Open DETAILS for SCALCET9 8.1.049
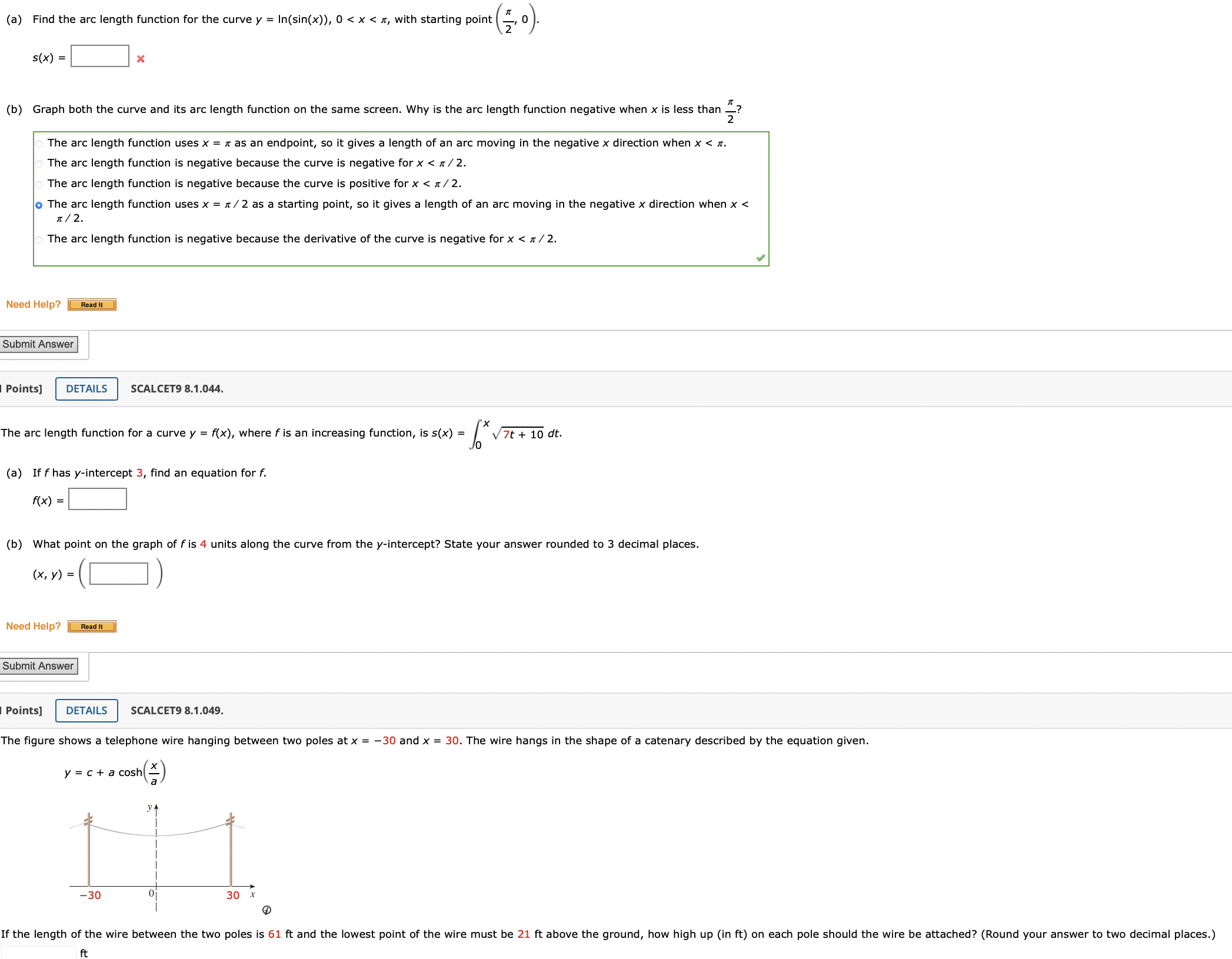The image size is (1232, 959). point(86,710)
